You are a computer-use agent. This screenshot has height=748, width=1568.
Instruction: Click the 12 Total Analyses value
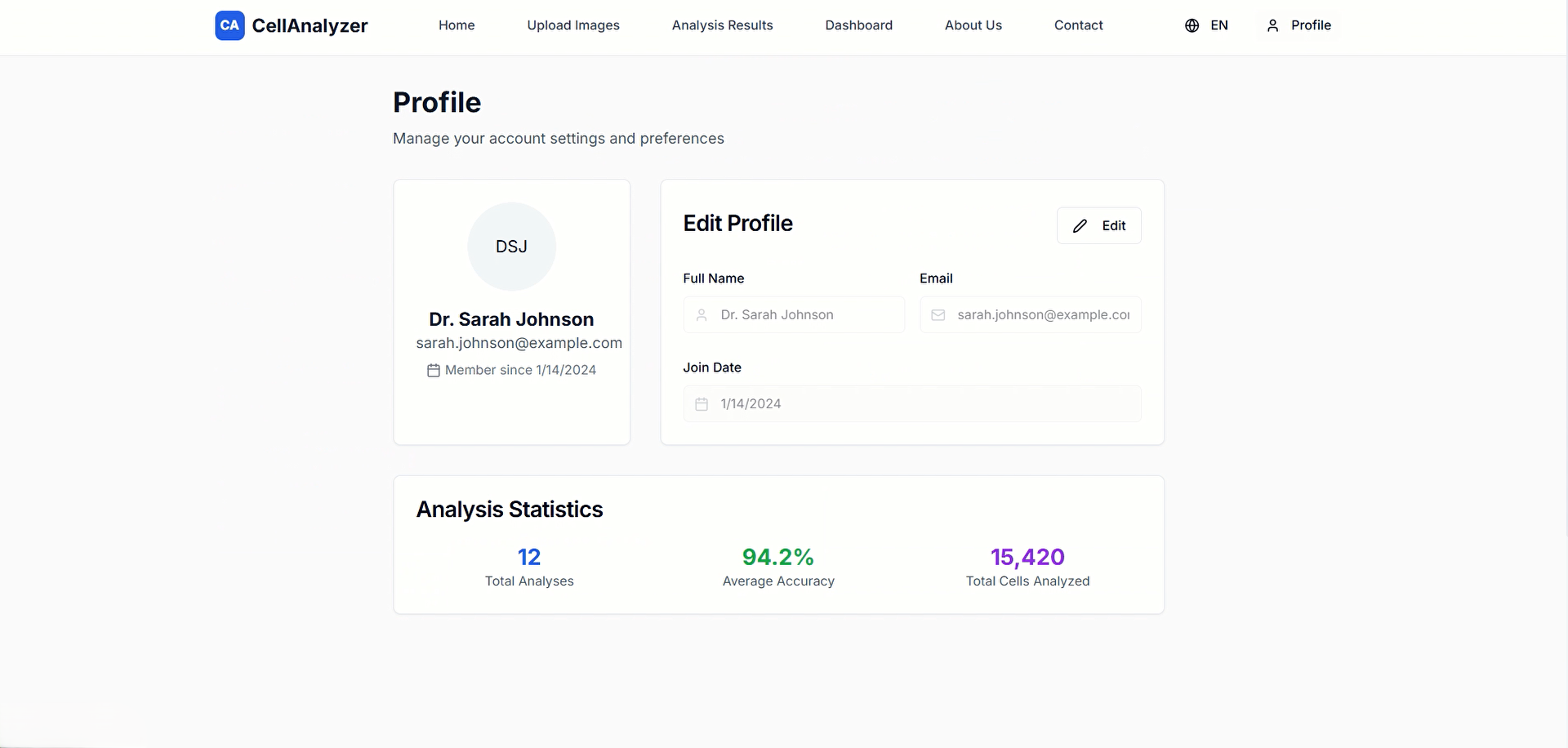[529, 557]
